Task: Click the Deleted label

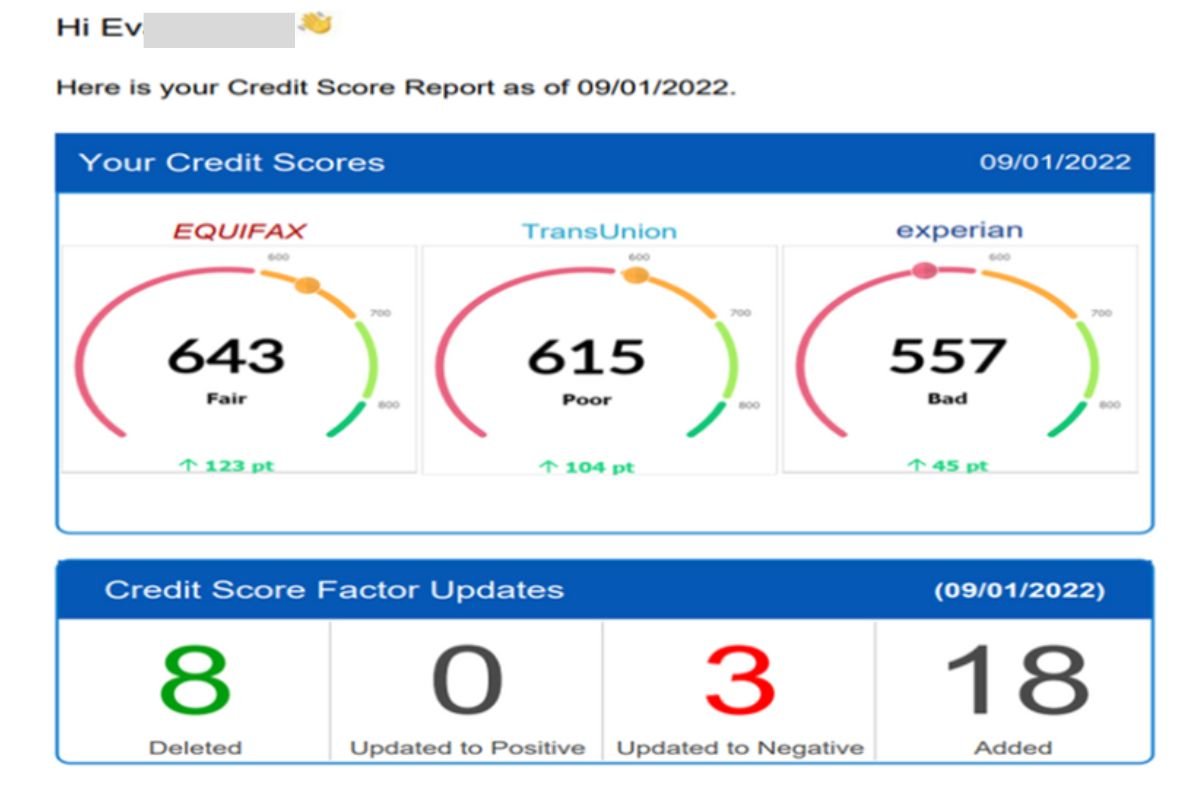Action: (x=195, y=747)
